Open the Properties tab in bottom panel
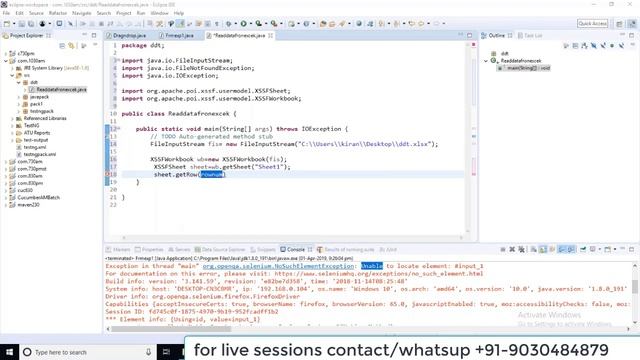Screen dimensions: 640x360 coord(149,249)
